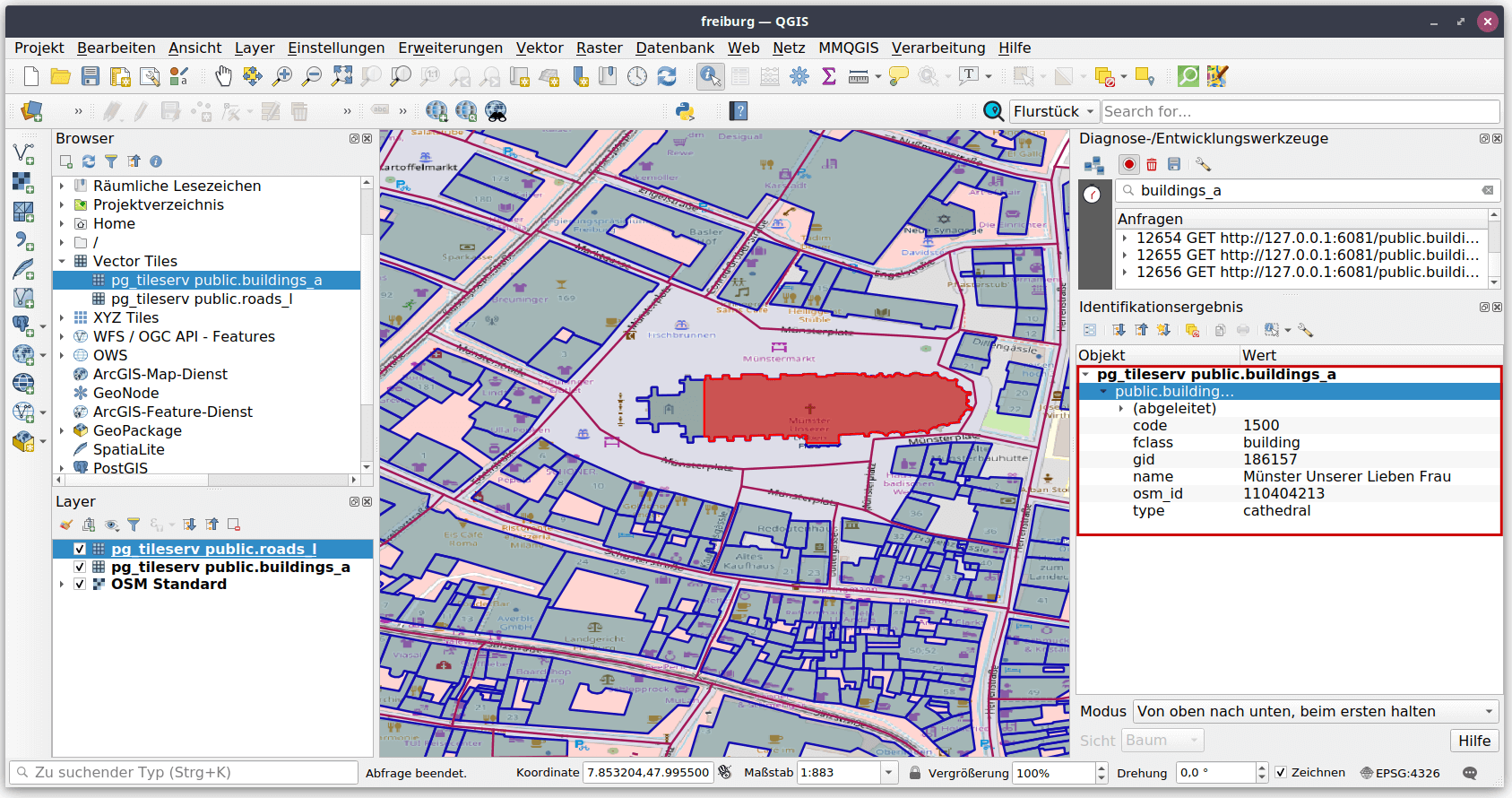Image resolution: width=1512 pixels, height=798 pixels.
Task: Toggle the Zeichnen render checkbox
Action: click(x=1281, y=772)
